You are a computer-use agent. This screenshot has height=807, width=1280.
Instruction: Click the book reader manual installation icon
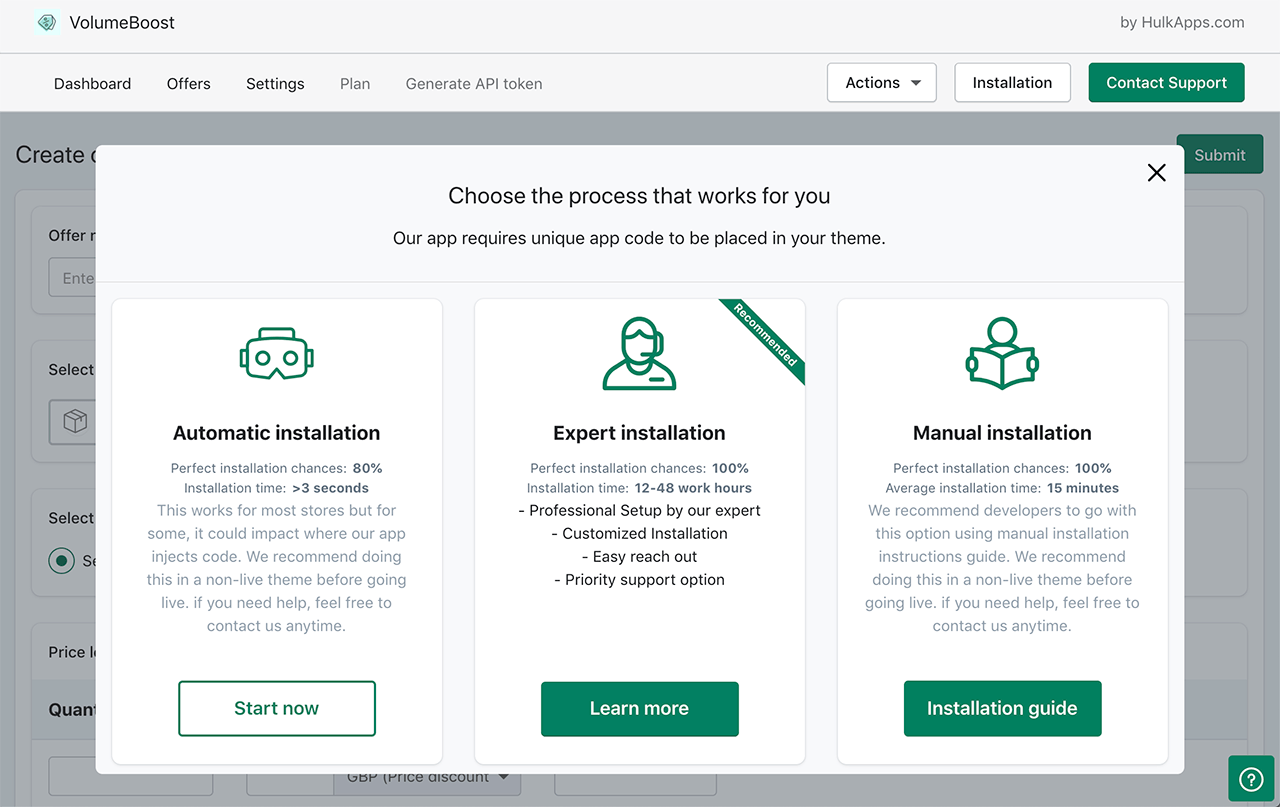coord(1002,353)
